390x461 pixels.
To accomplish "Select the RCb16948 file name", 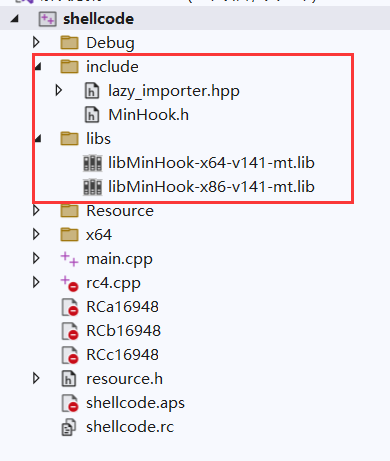I will pyautogui.click(x=123, y=331).
